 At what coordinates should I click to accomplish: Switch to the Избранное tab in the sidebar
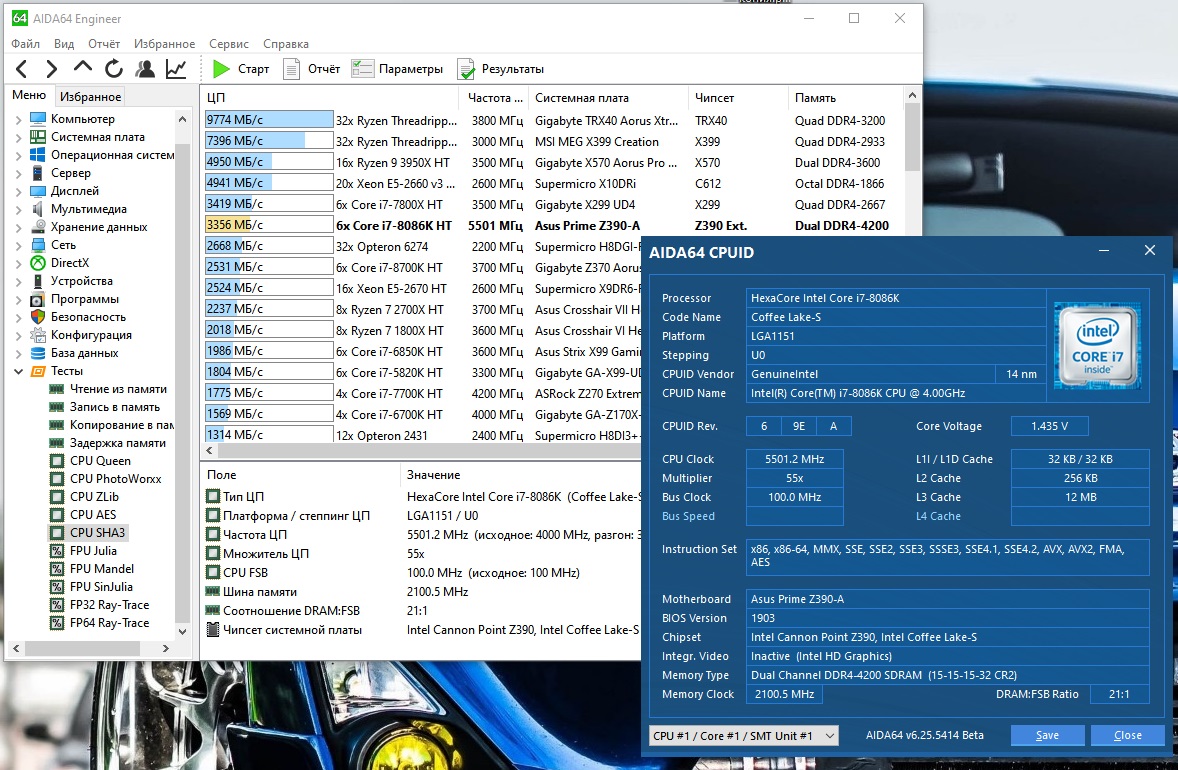point(90,96)
